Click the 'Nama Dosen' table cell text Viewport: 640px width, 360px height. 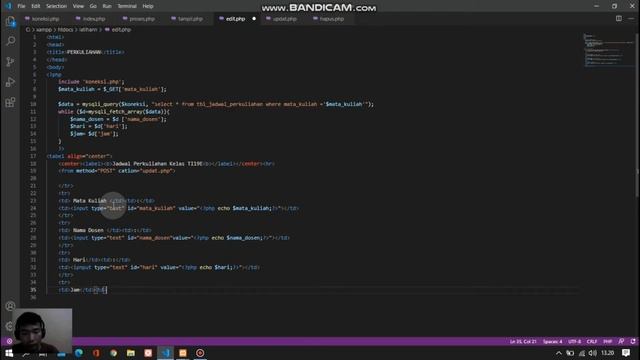point(88,230)
